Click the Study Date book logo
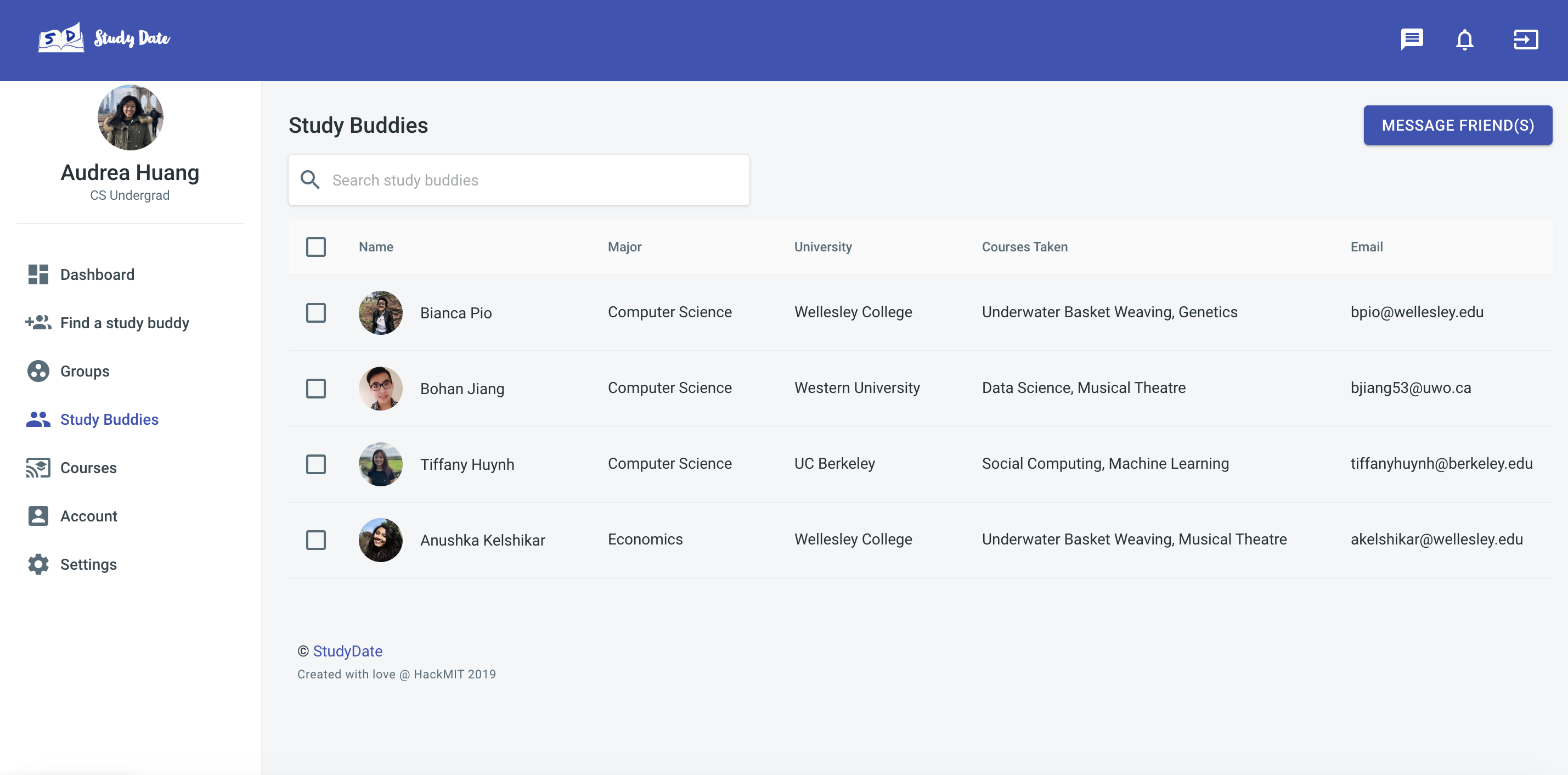The width and height of the screenshot is (1568, 775). [61, 38]
